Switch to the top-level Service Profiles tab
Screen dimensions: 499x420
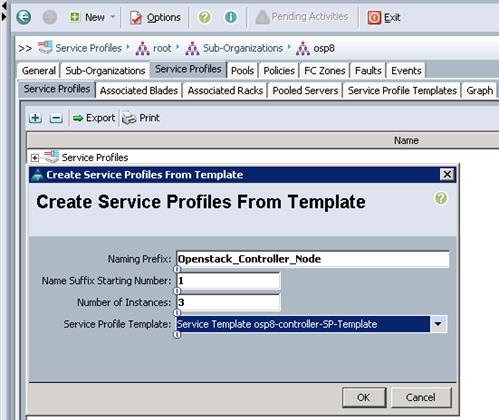pos(188,69)
